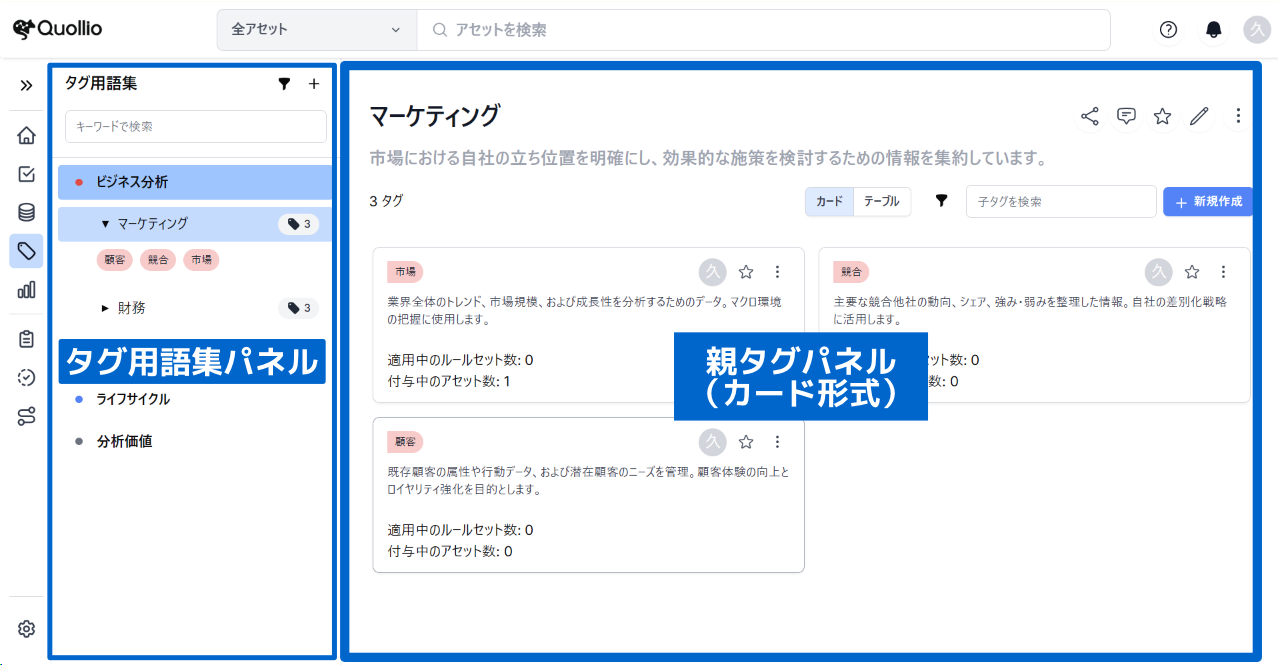Open the Home icon in sidebar
The height and width of the screenshot is (667, 1279).
[x=27, y=135]
